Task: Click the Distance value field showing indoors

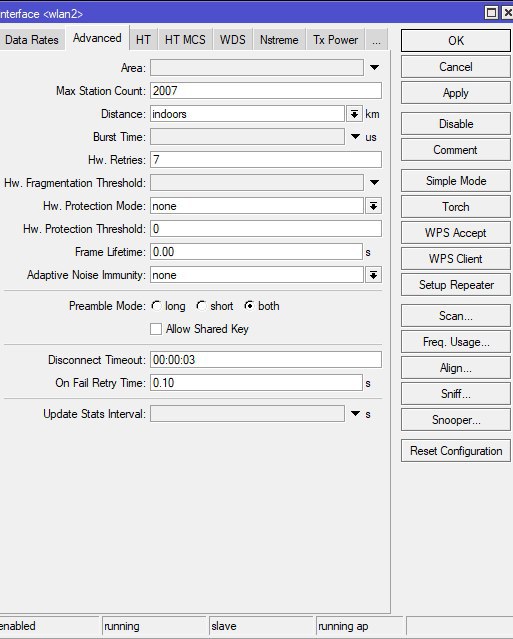Action: (x=247, y=114)
